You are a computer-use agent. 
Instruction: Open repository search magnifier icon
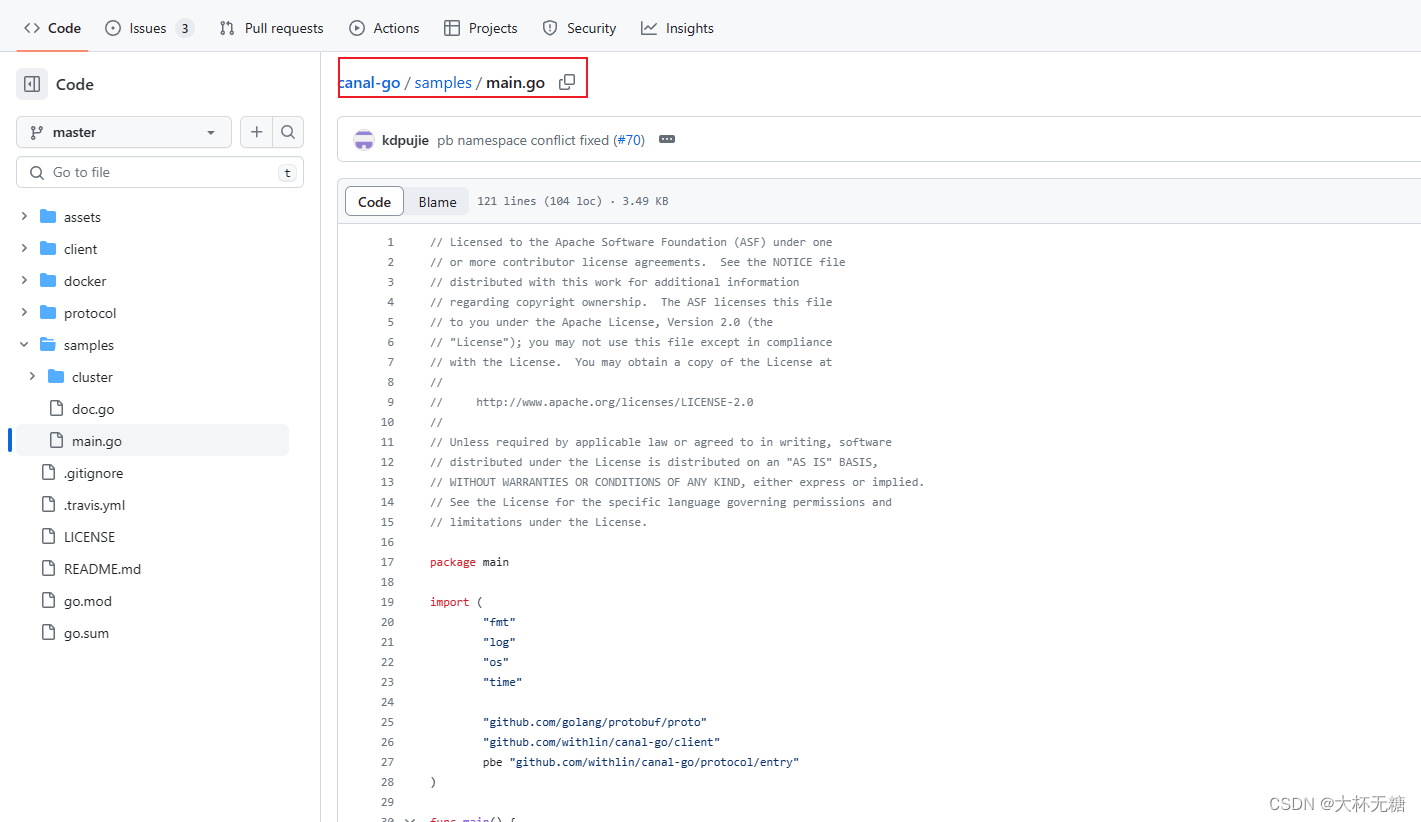[x=288, y=132]
